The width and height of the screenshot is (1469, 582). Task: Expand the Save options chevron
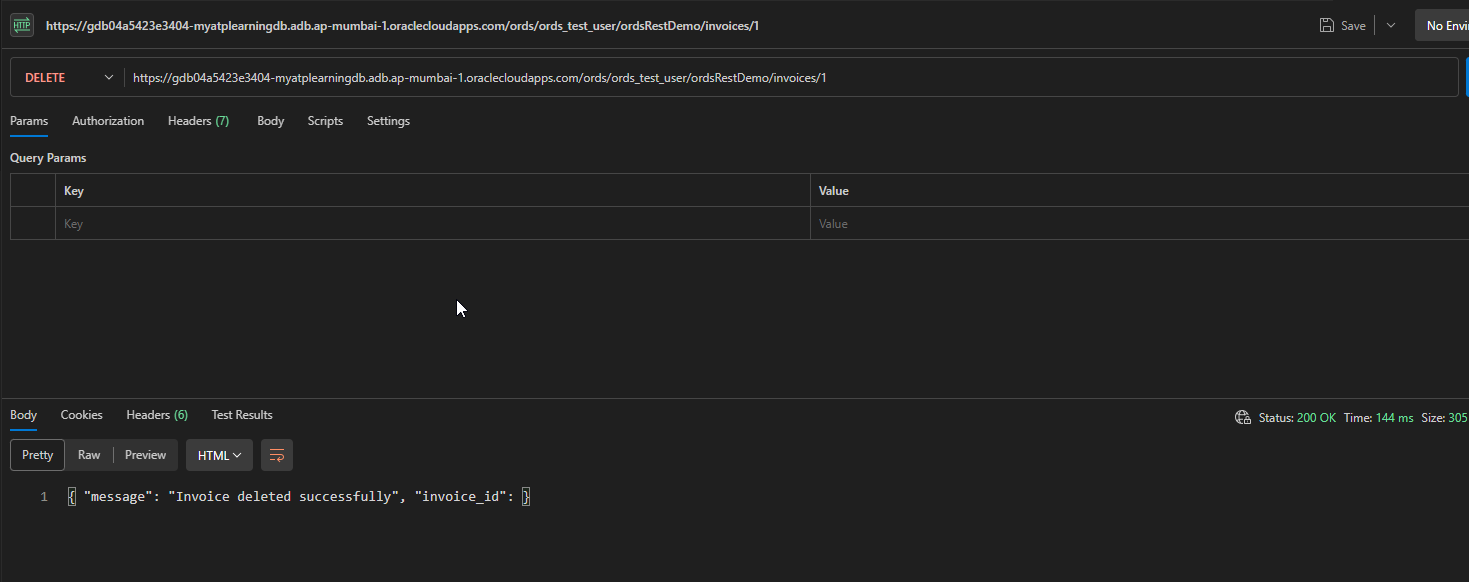pyautogui.click(x=1390, y=25)
